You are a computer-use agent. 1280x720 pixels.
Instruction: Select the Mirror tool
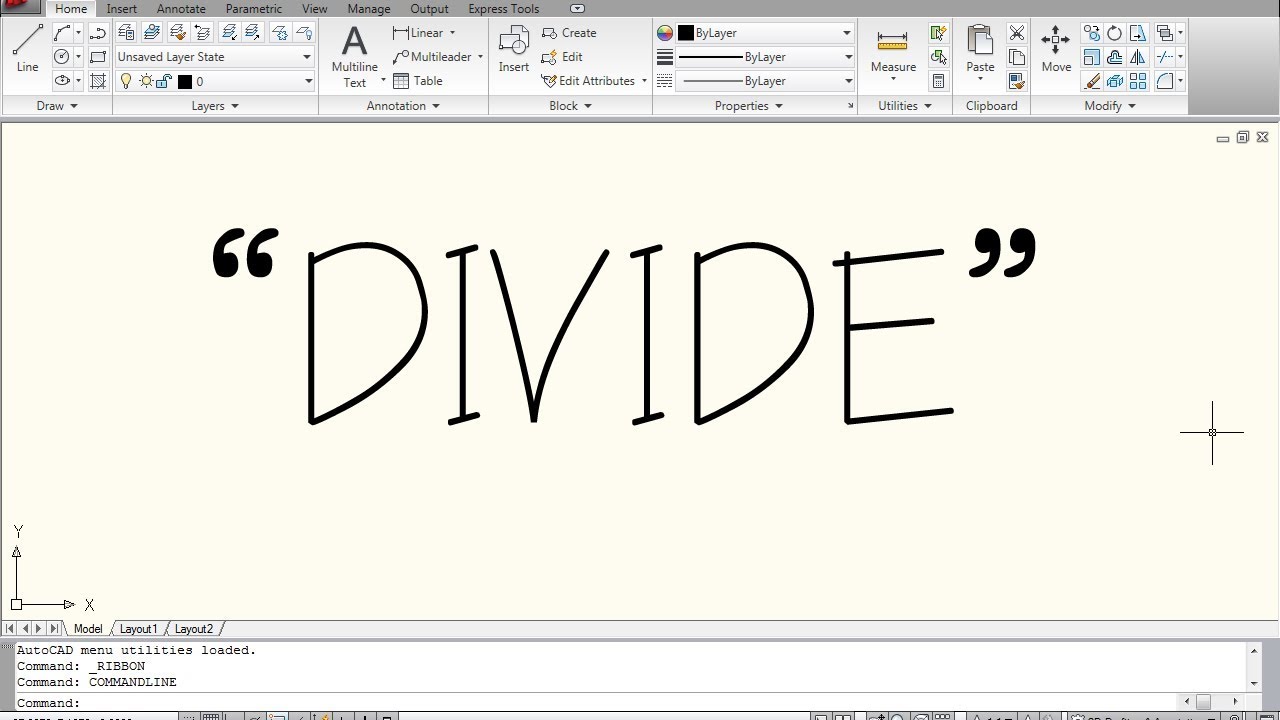(x=1137, y=57)
